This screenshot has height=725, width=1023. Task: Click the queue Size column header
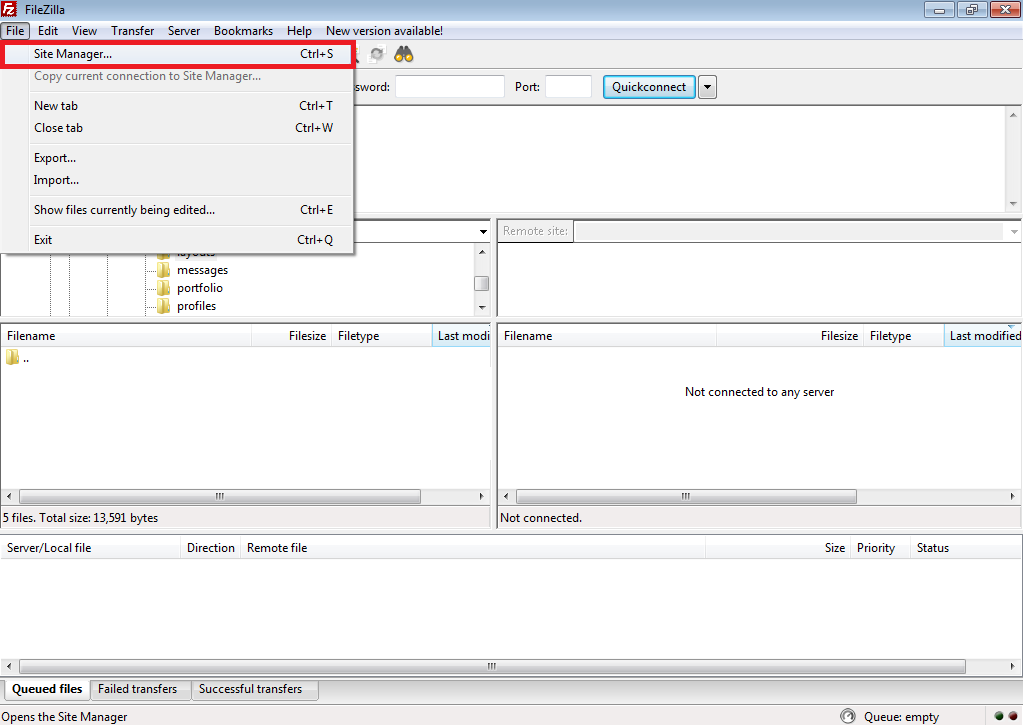[x=778, y=548]
